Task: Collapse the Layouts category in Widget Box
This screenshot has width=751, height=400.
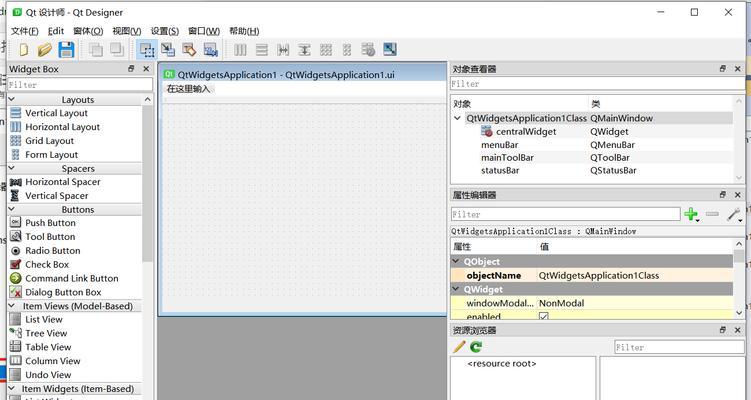Action: pyautogui.click(x=12, y=100)
